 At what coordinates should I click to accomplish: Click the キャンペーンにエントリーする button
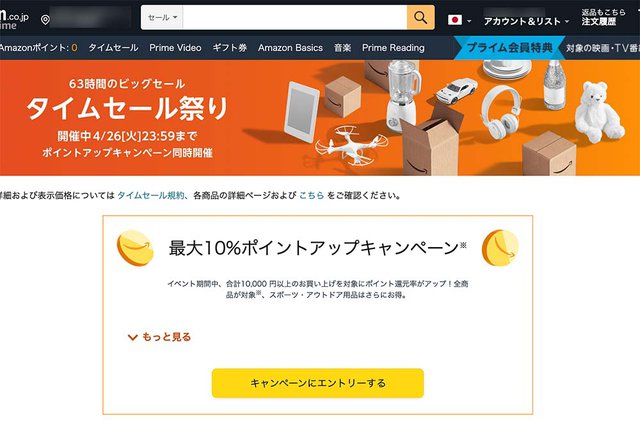[x=318, y=383]
